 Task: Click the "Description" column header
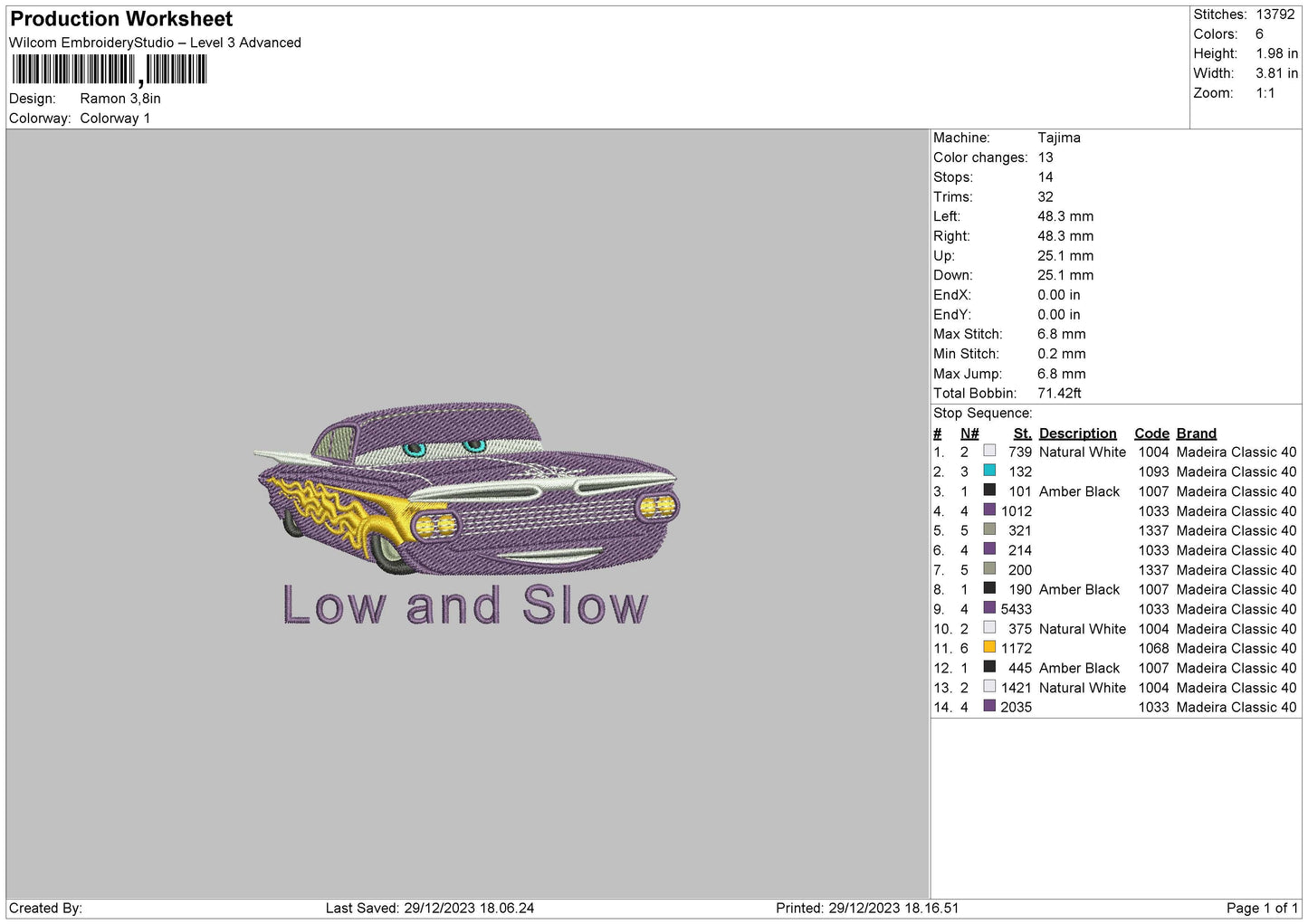pyautogui.click(x=1078, y=433)
